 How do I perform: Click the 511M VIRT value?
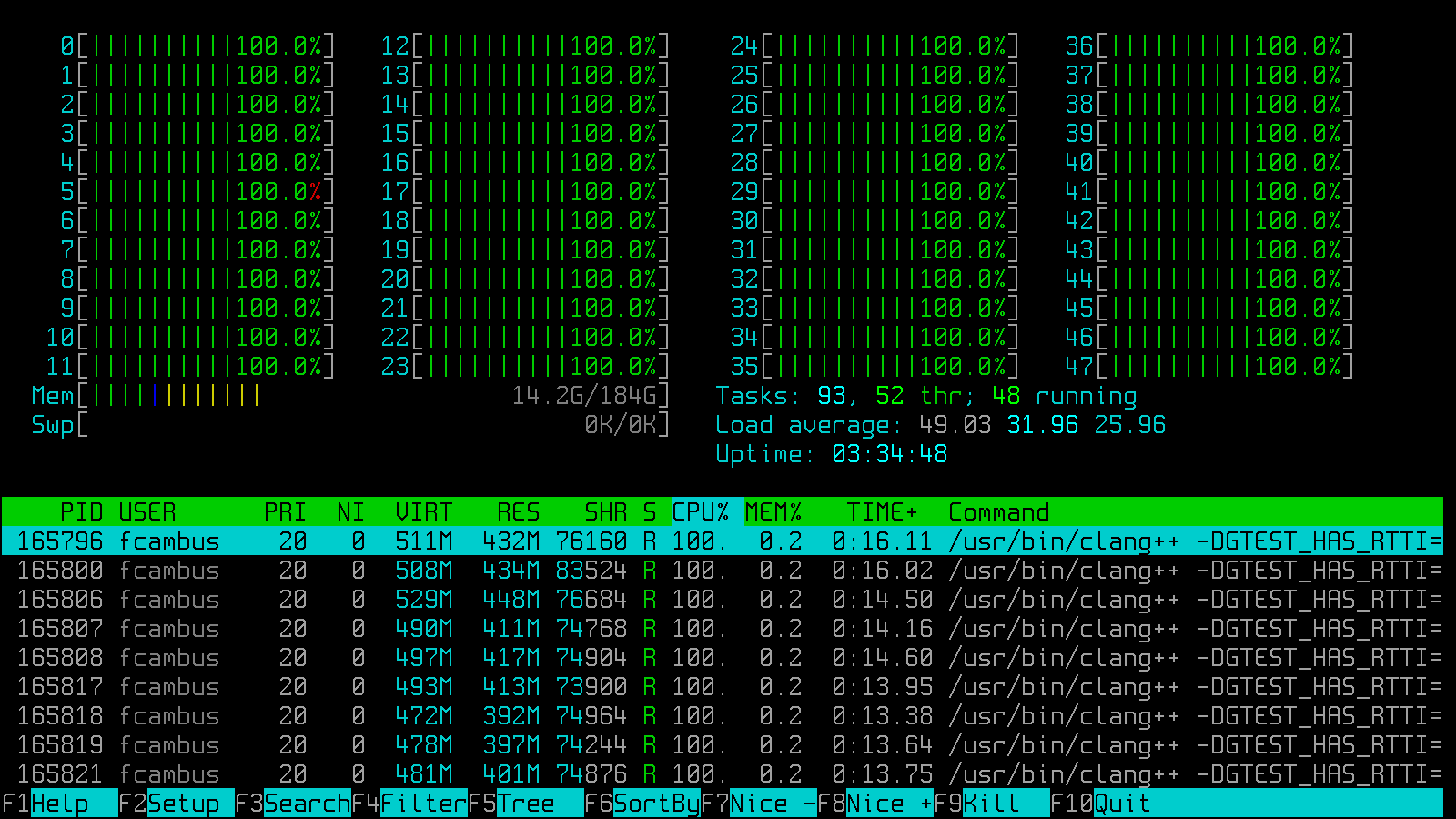(x=424, y=541)
